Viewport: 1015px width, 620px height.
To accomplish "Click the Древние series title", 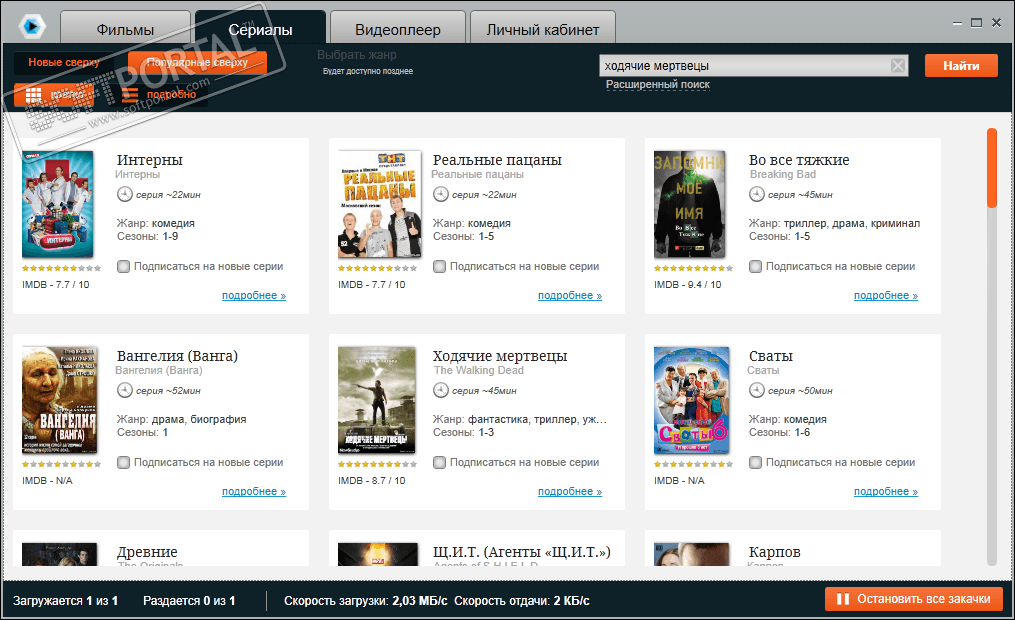I will click(147, 552).
